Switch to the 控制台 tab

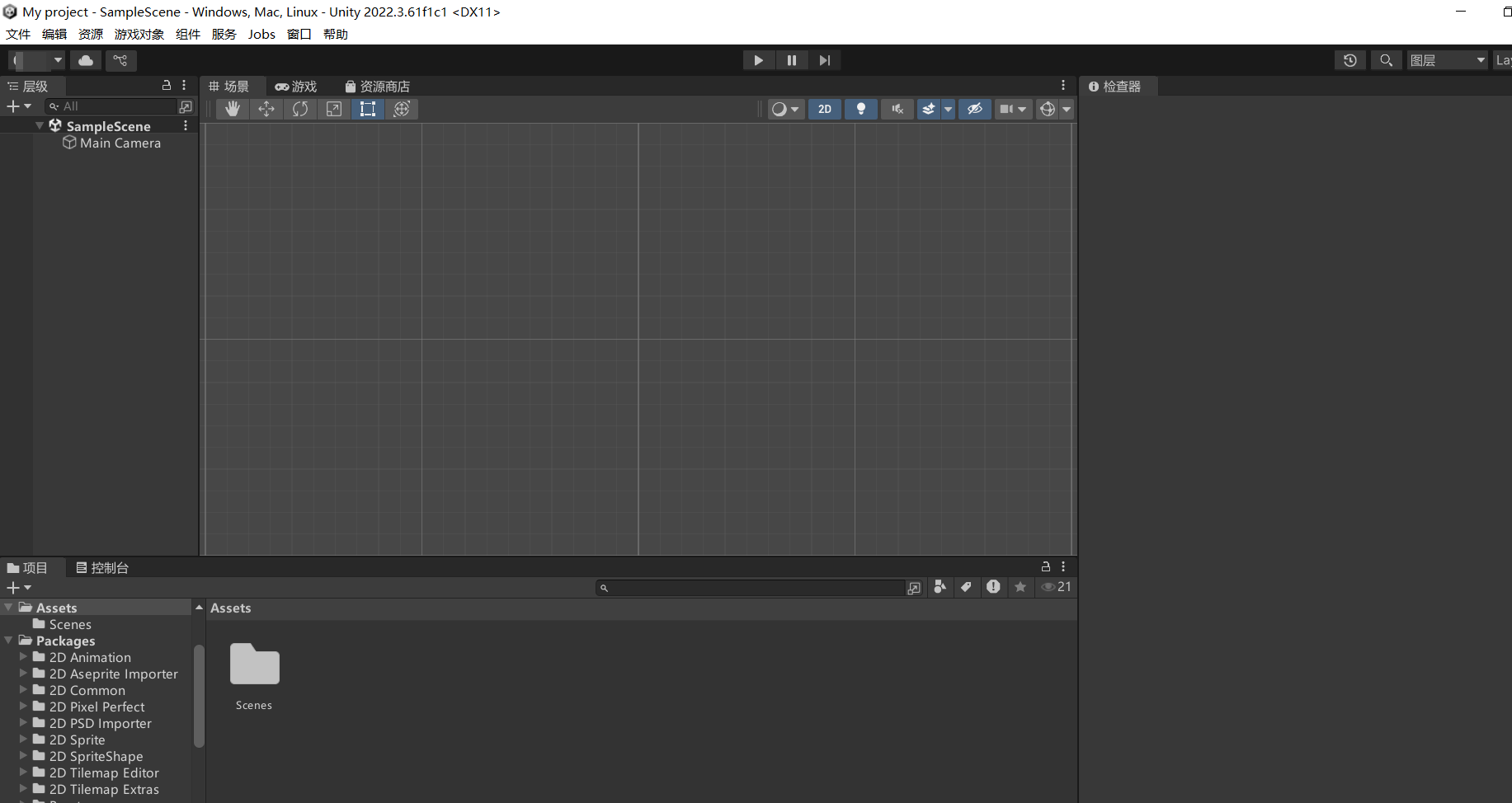pos(102,567)
